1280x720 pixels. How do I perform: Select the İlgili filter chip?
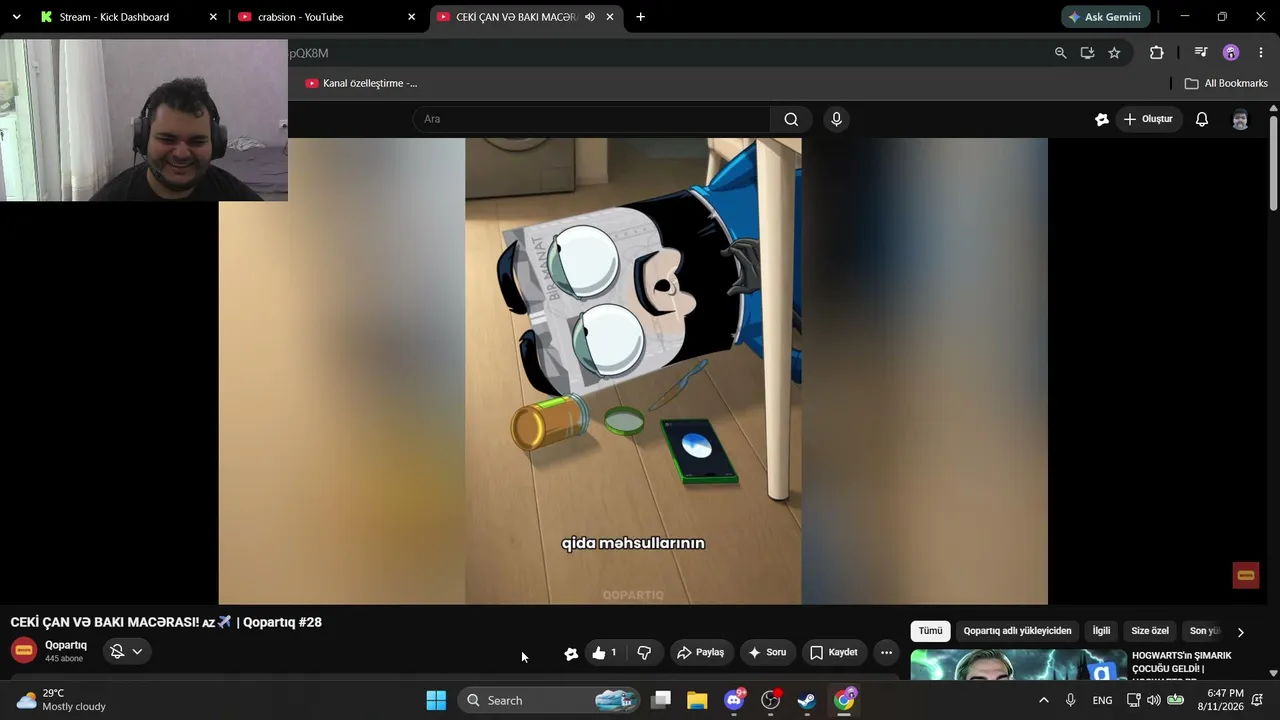click(1101, 631)
